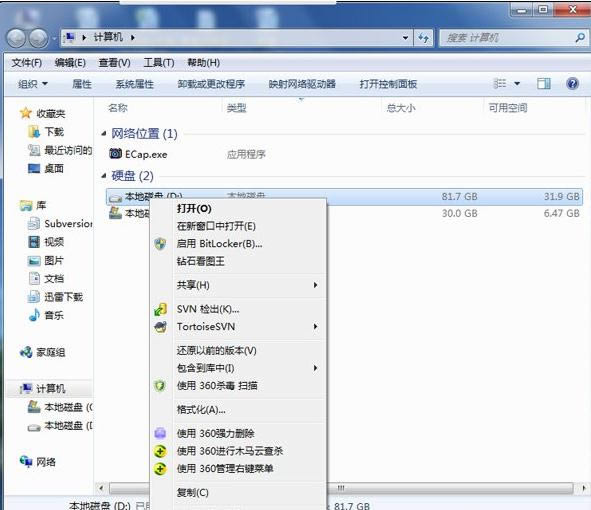591x510 pixels.
Task: Click the Music (音乐) note icon
Action: (34, 315)
